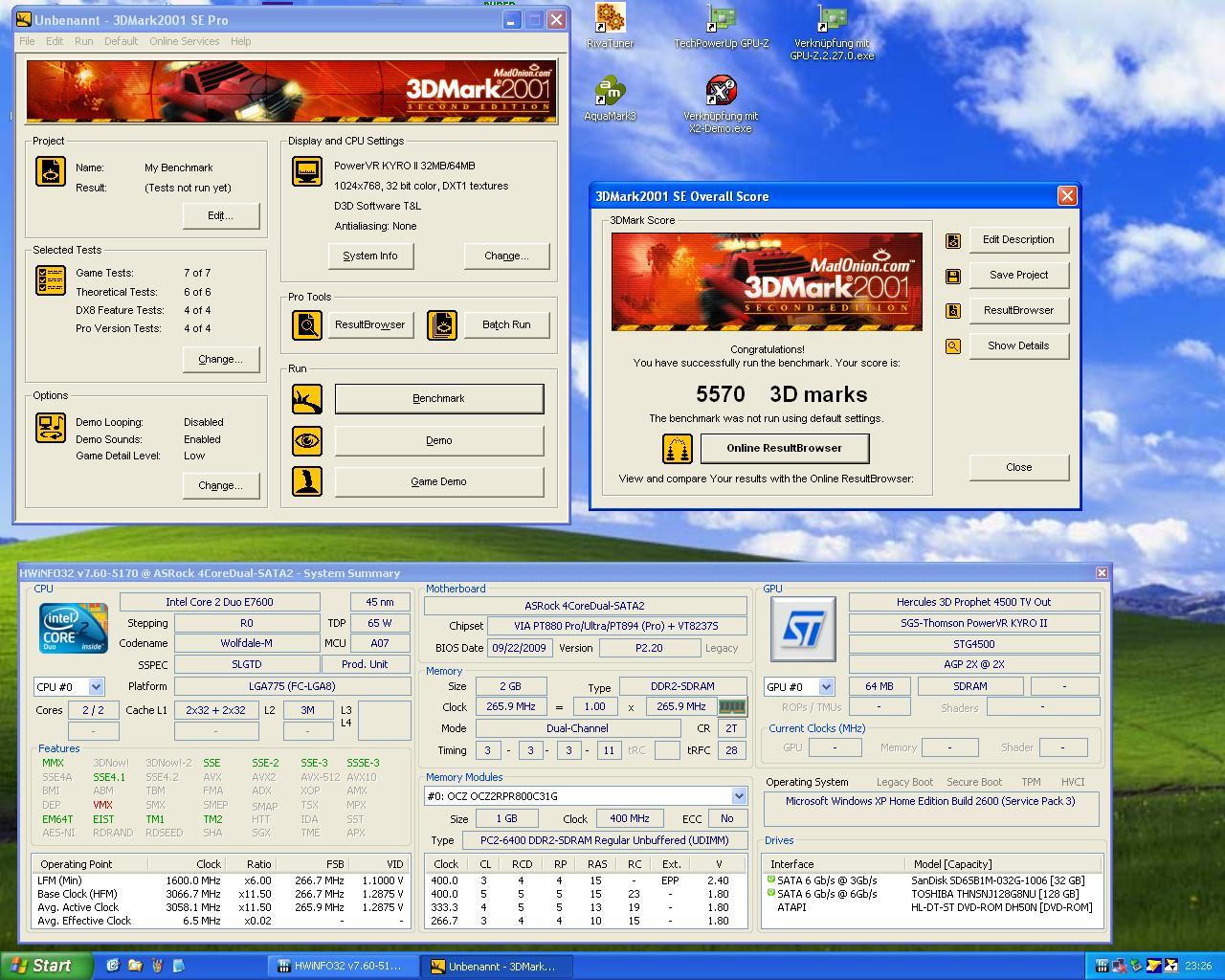Image resolution: width=1225 pixels, height=980 pixels.
Task: Close the 3DMark2001 SE Overall Score dialog
Action: pos(1067,195)
